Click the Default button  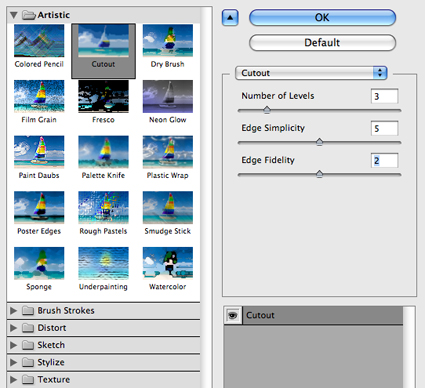coord(322,43)
